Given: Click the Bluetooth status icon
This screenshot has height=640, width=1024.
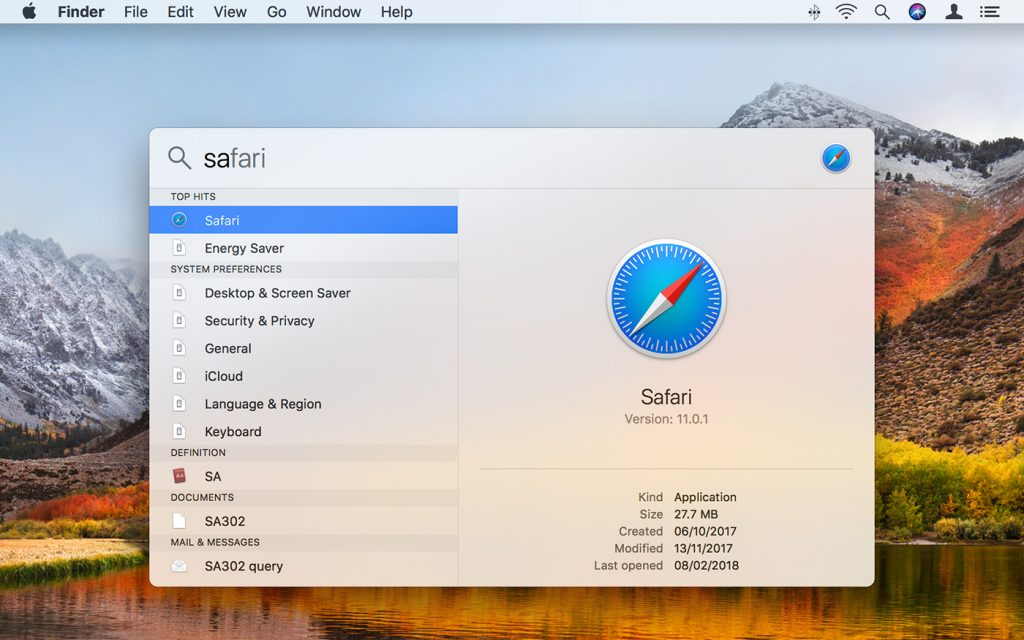Looking at the screenshot, I should tap(814, 12).
